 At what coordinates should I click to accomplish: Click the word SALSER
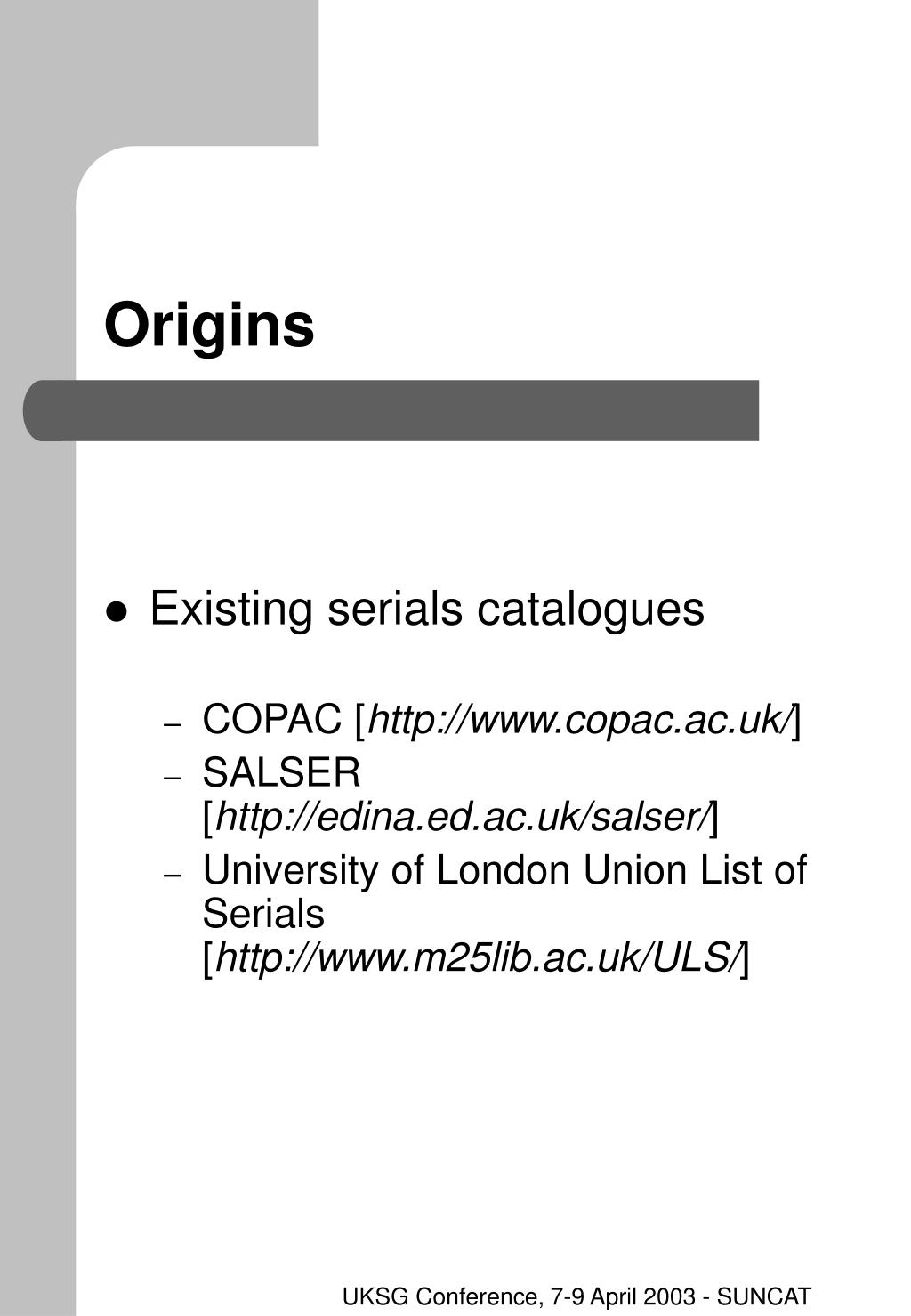pos(282,772)
